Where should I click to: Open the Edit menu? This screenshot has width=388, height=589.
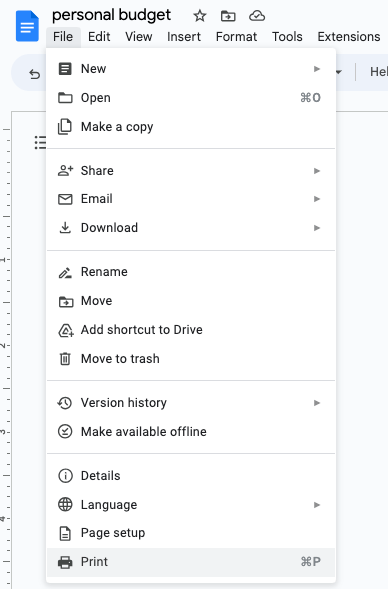point(99,37)
